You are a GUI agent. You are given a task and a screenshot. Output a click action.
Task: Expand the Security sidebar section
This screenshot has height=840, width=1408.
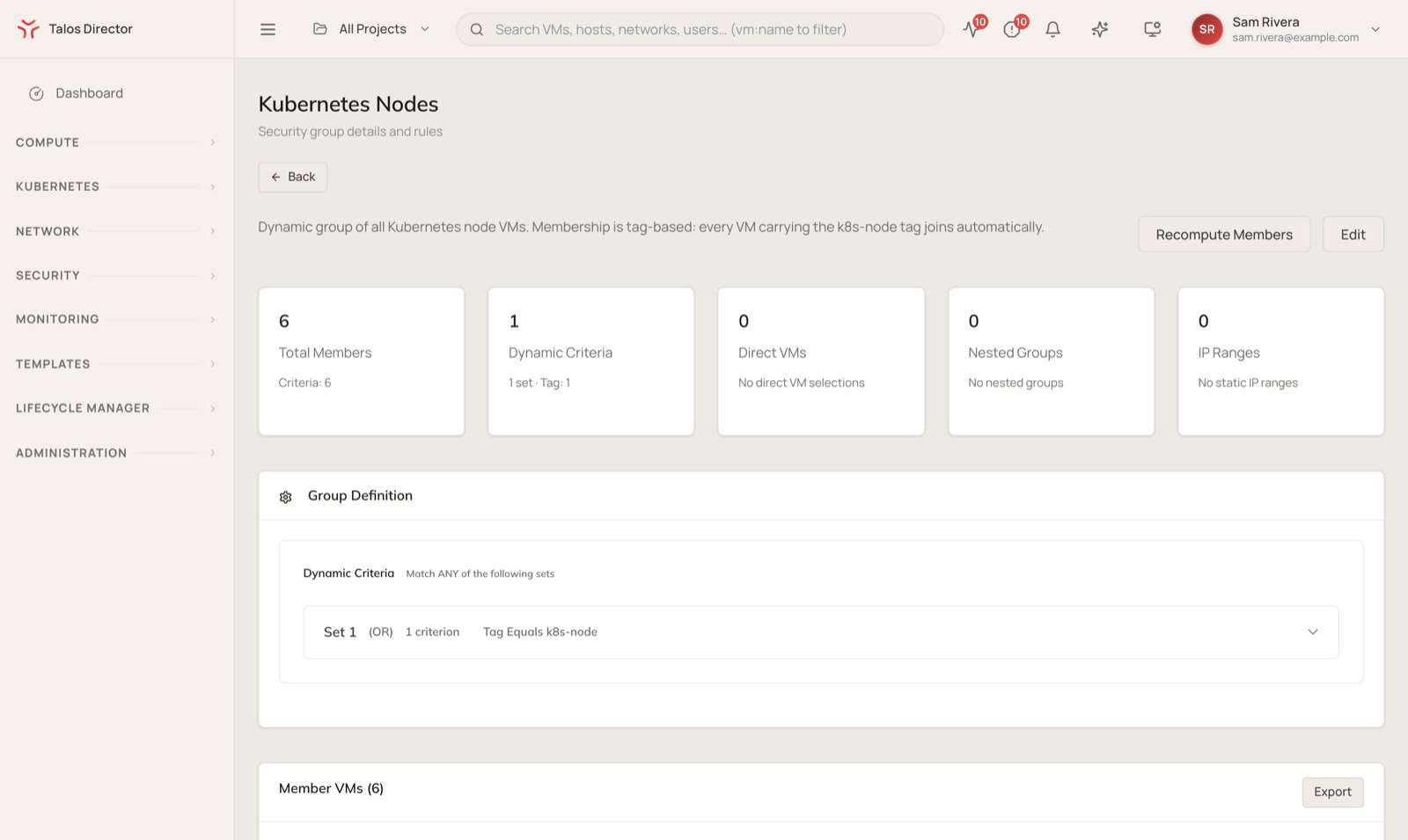pos(116,275)
